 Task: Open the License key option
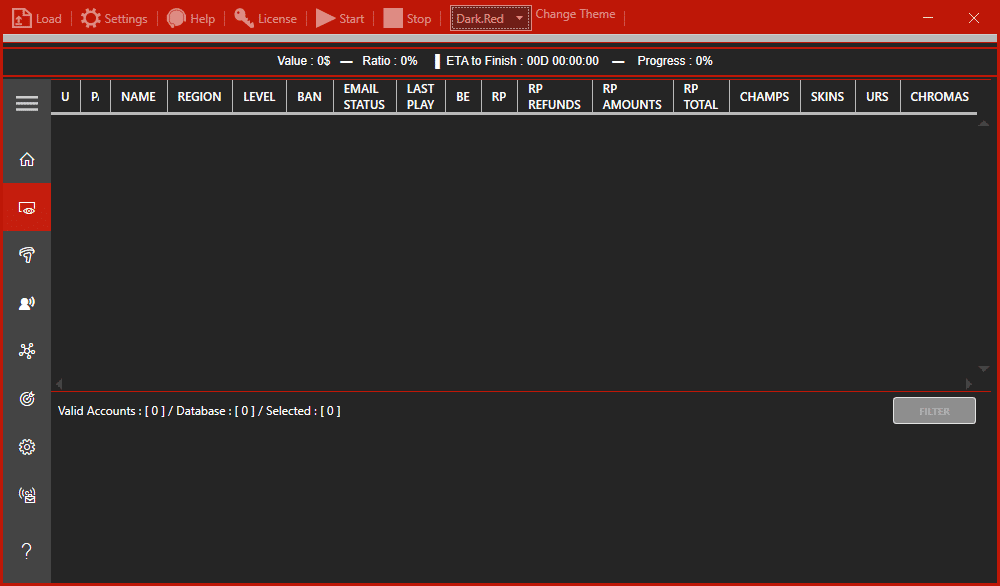click(265, 18)
